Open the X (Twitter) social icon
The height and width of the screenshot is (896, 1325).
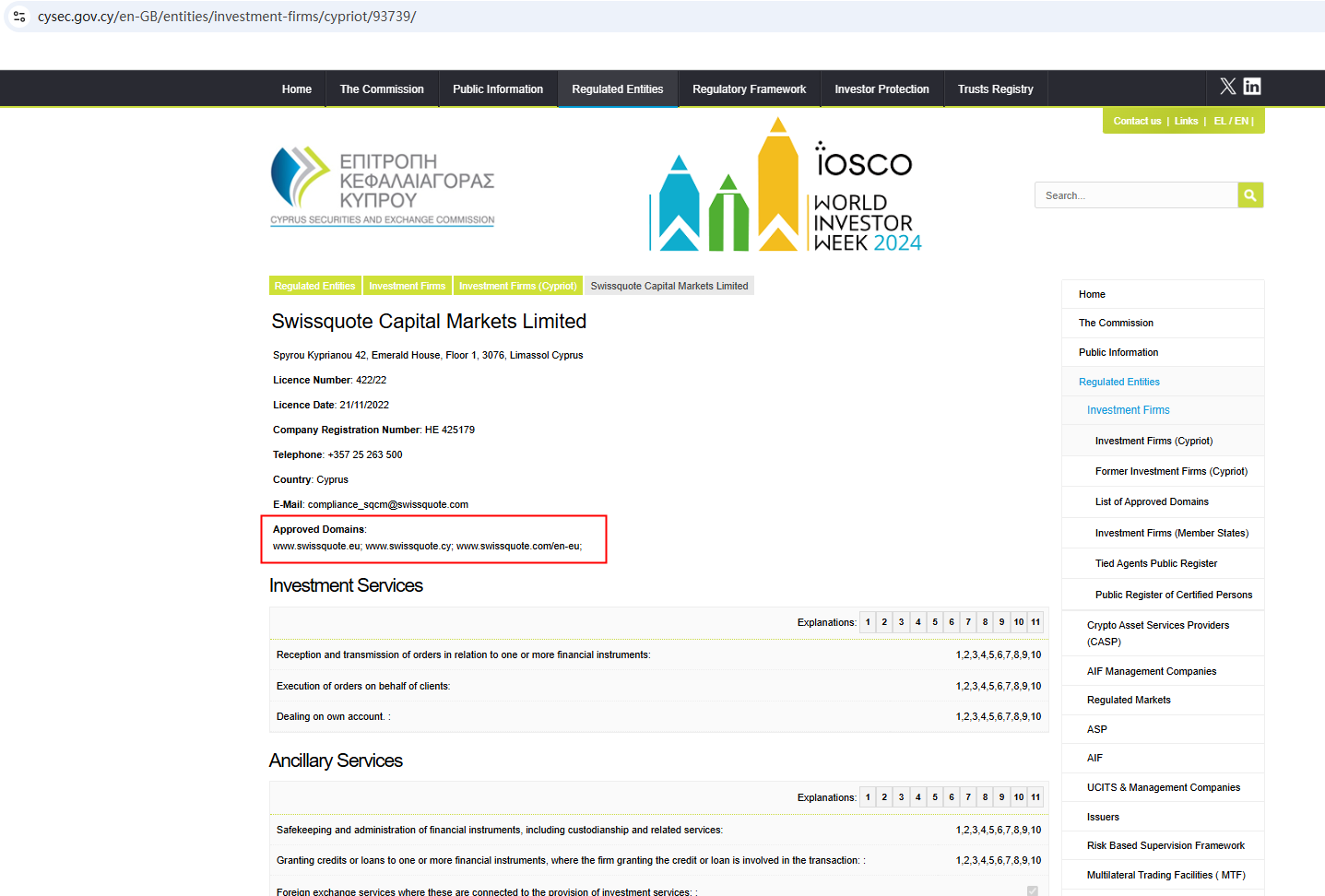click(1227, 87)
